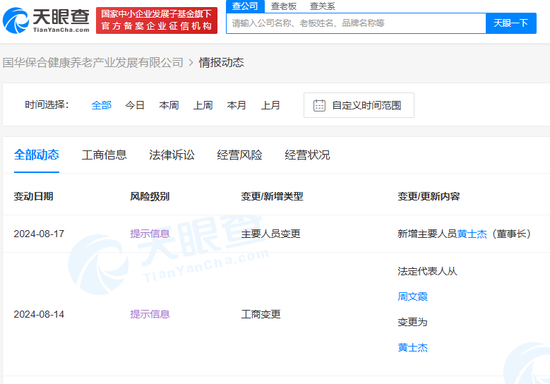Screen dimensions: 550x384
Task: Click the date 2024-08-17
Action: (x=39, y=234)
